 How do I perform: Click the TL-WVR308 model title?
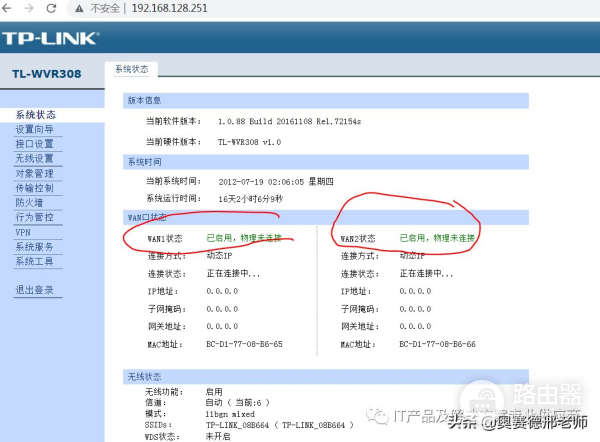(x=47, y=74)
